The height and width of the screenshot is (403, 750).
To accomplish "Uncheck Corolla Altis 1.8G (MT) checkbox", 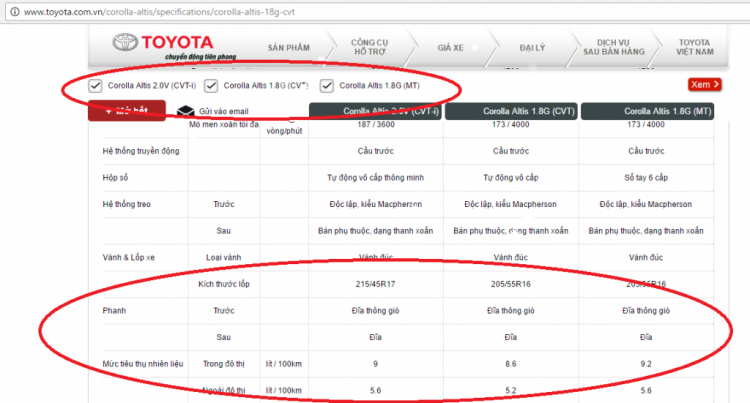I will [327, 86].
